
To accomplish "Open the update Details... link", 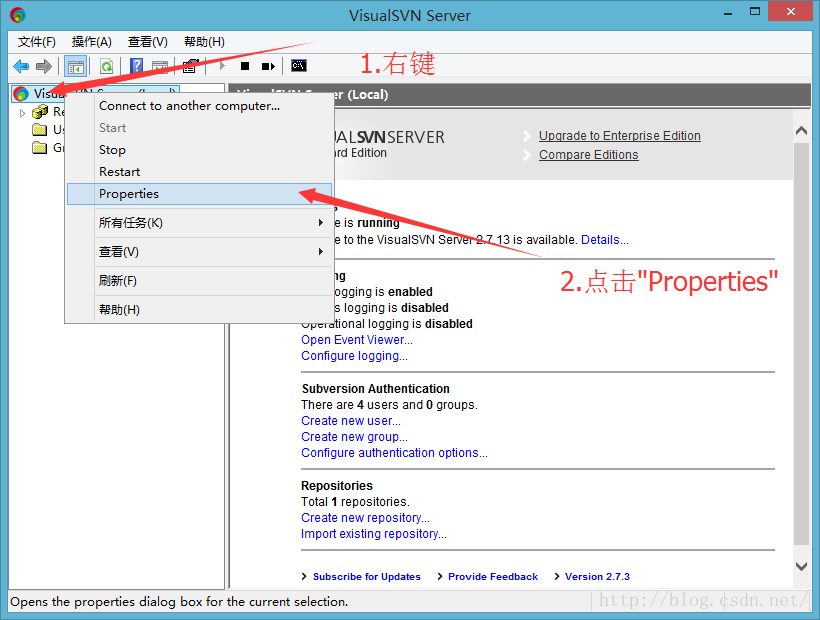I will tap(605, 240).
